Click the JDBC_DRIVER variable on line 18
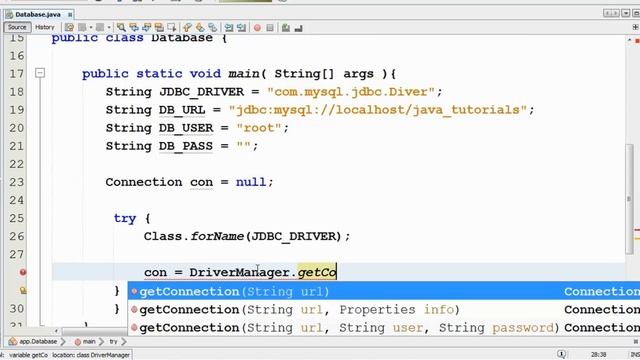 [x=202, y=92]
